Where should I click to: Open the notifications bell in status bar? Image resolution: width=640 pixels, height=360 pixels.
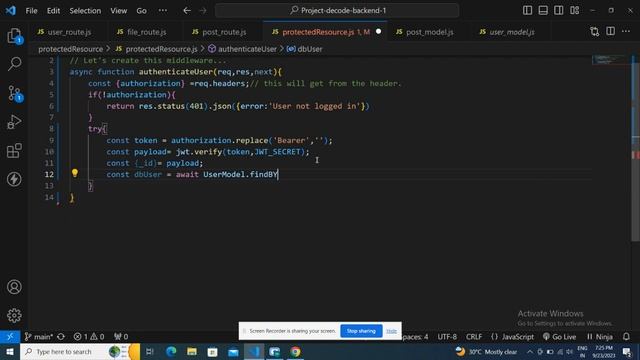click(x=626, y=337)
